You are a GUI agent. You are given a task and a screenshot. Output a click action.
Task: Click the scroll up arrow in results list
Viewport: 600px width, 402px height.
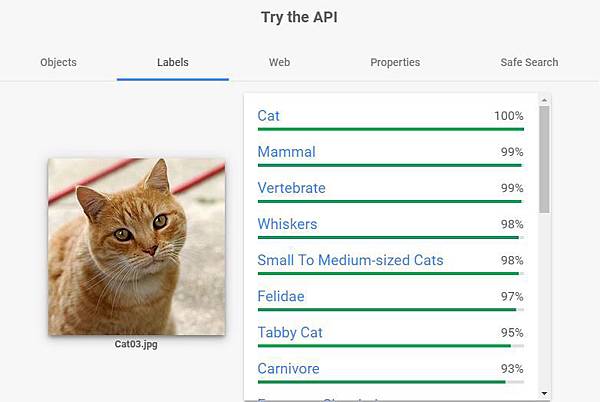tap(544, 100)
